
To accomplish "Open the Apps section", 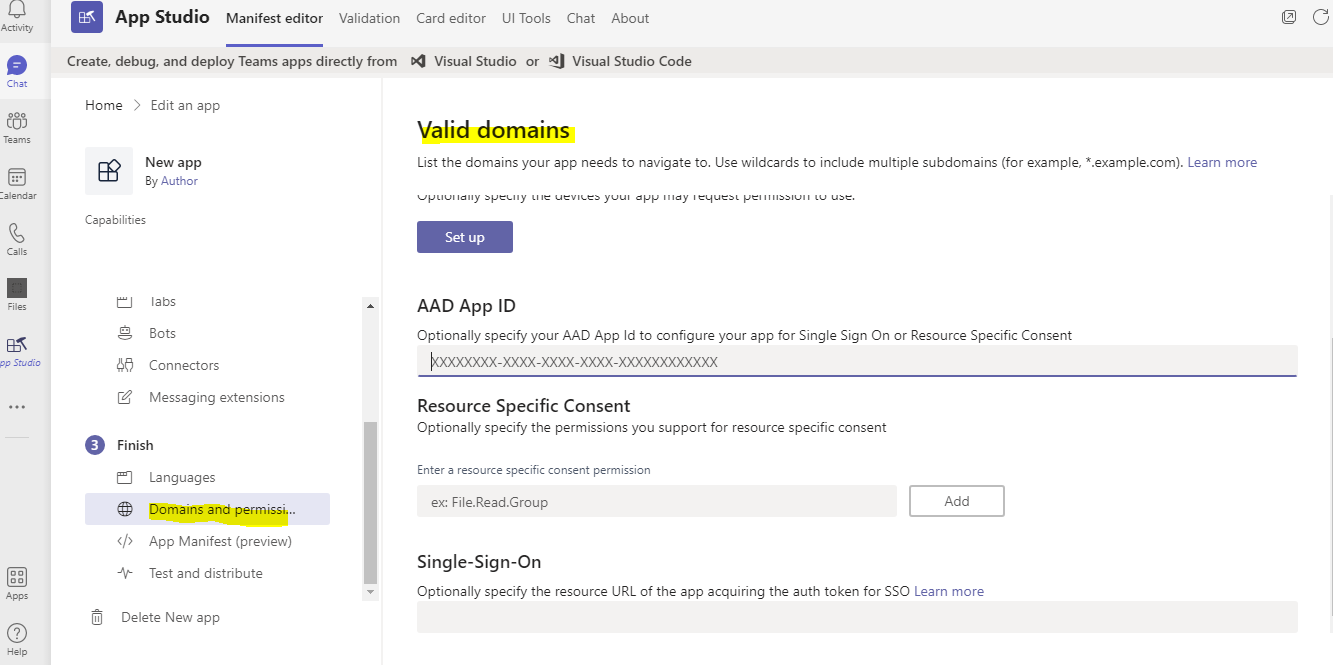I will [x=16, y=583].
